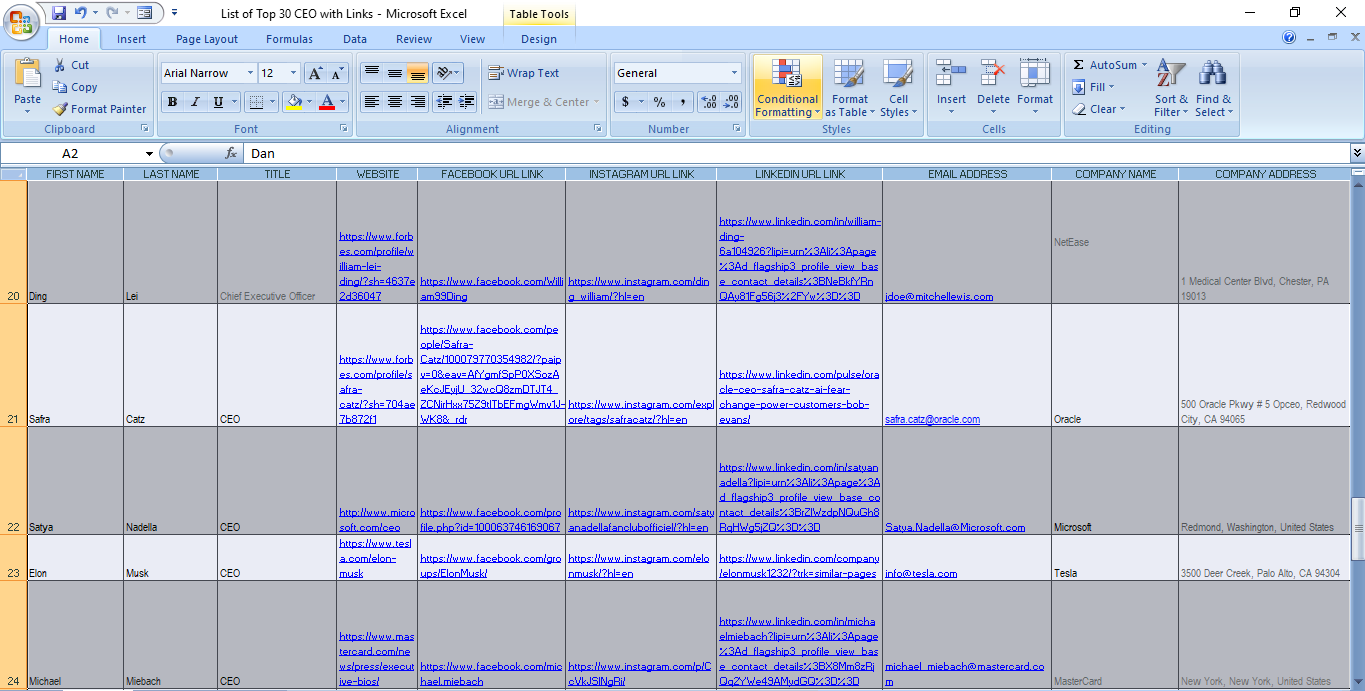The width and height of the screenshot is (1365, 691).
Task: Open Satya.Nadella@Microsoft.com email link
Action: click(x=956, y=527)
